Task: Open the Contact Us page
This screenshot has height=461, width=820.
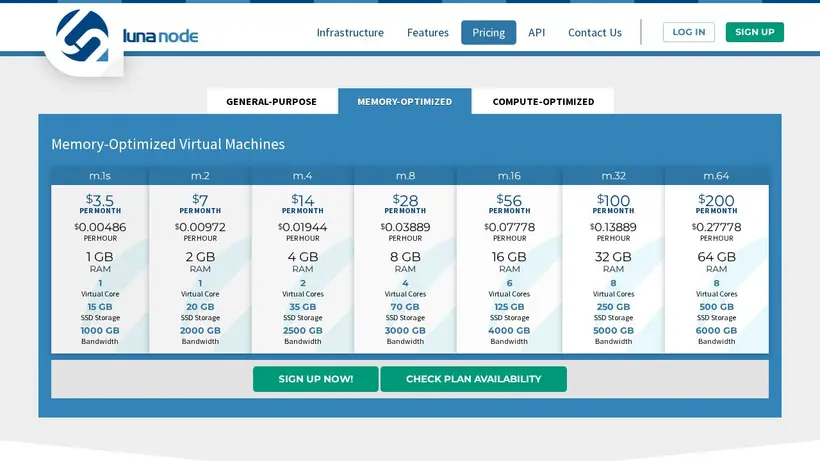Action: pos(595,32)
